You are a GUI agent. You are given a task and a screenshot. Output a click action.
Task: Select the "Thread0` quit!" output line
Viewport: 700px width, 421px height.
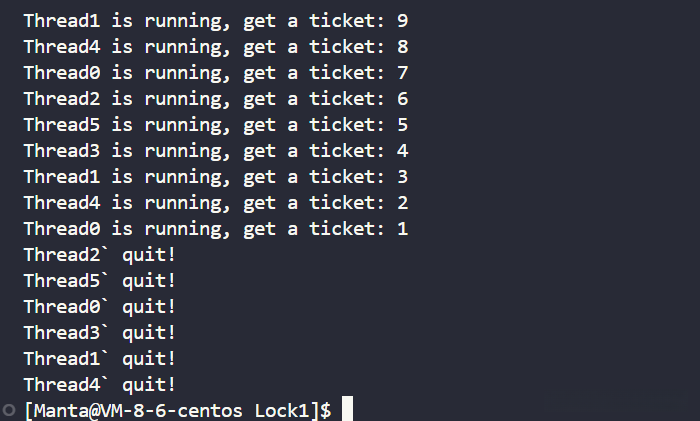100,306
